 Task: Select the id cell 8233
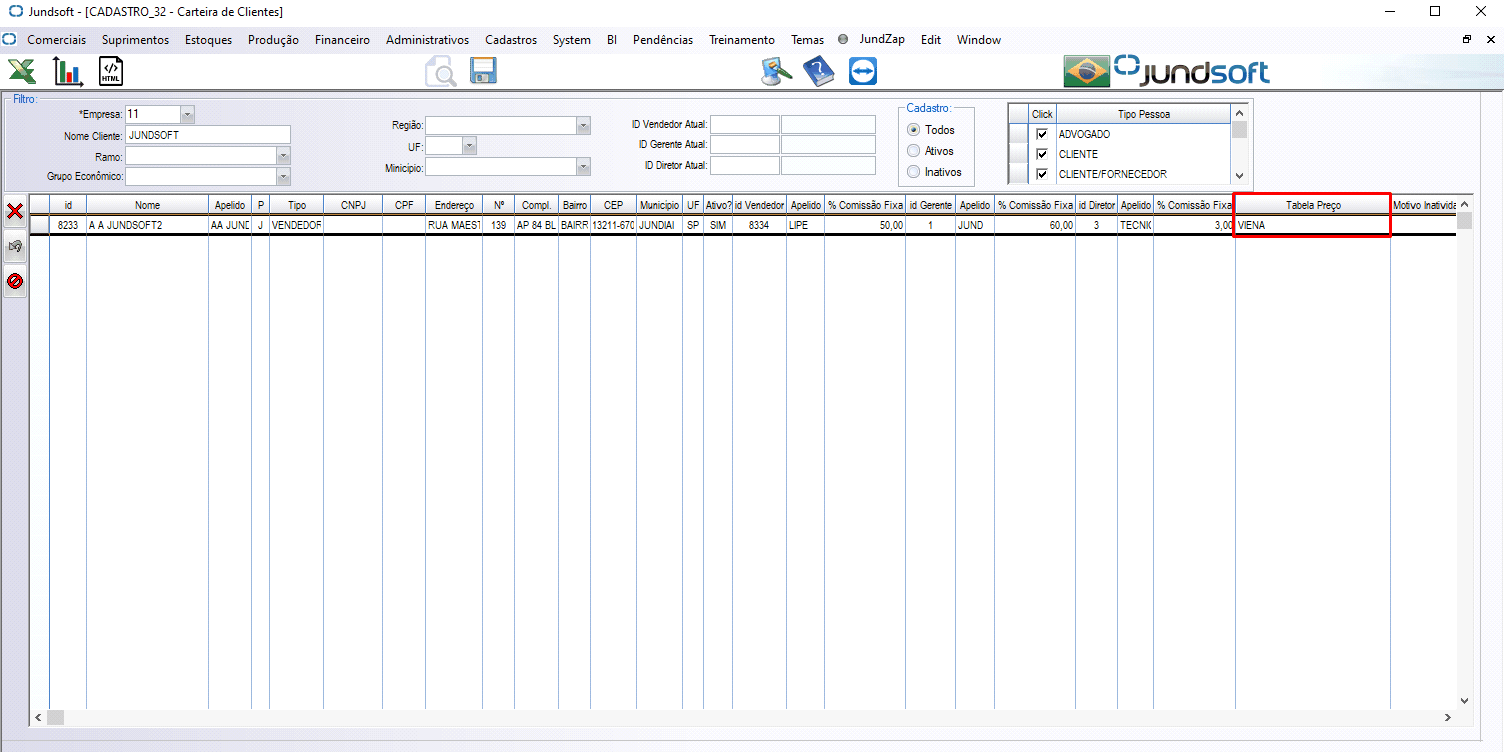point(68,225)
